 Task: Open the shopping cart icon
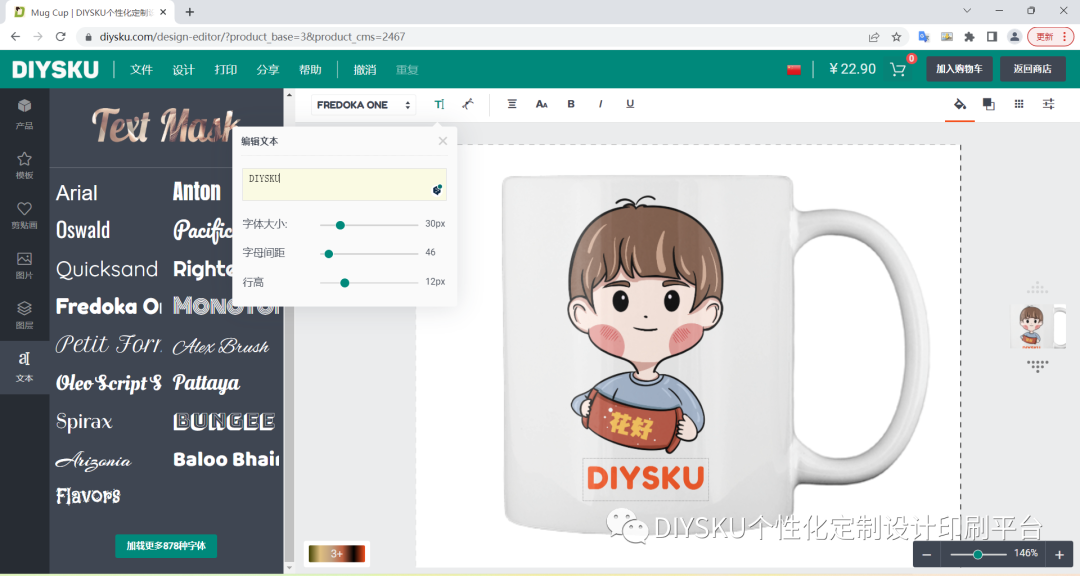[x=897, y=69]
